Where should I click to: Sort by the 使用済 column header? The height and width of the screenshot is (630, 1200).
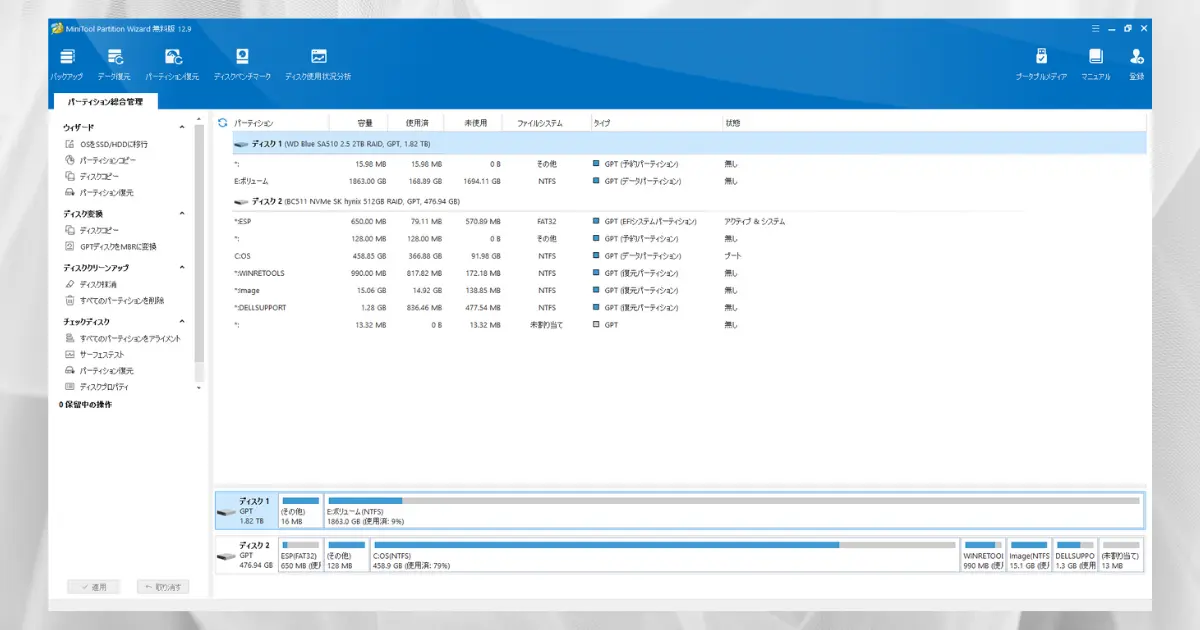416,123
